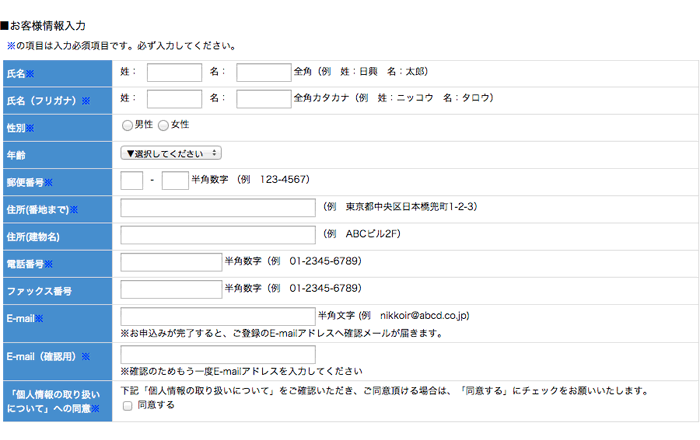Click the 氏名（フリガナ） row label
This screenshot has width=700, height=440.
pyautogui.click(x=48, y=101)
